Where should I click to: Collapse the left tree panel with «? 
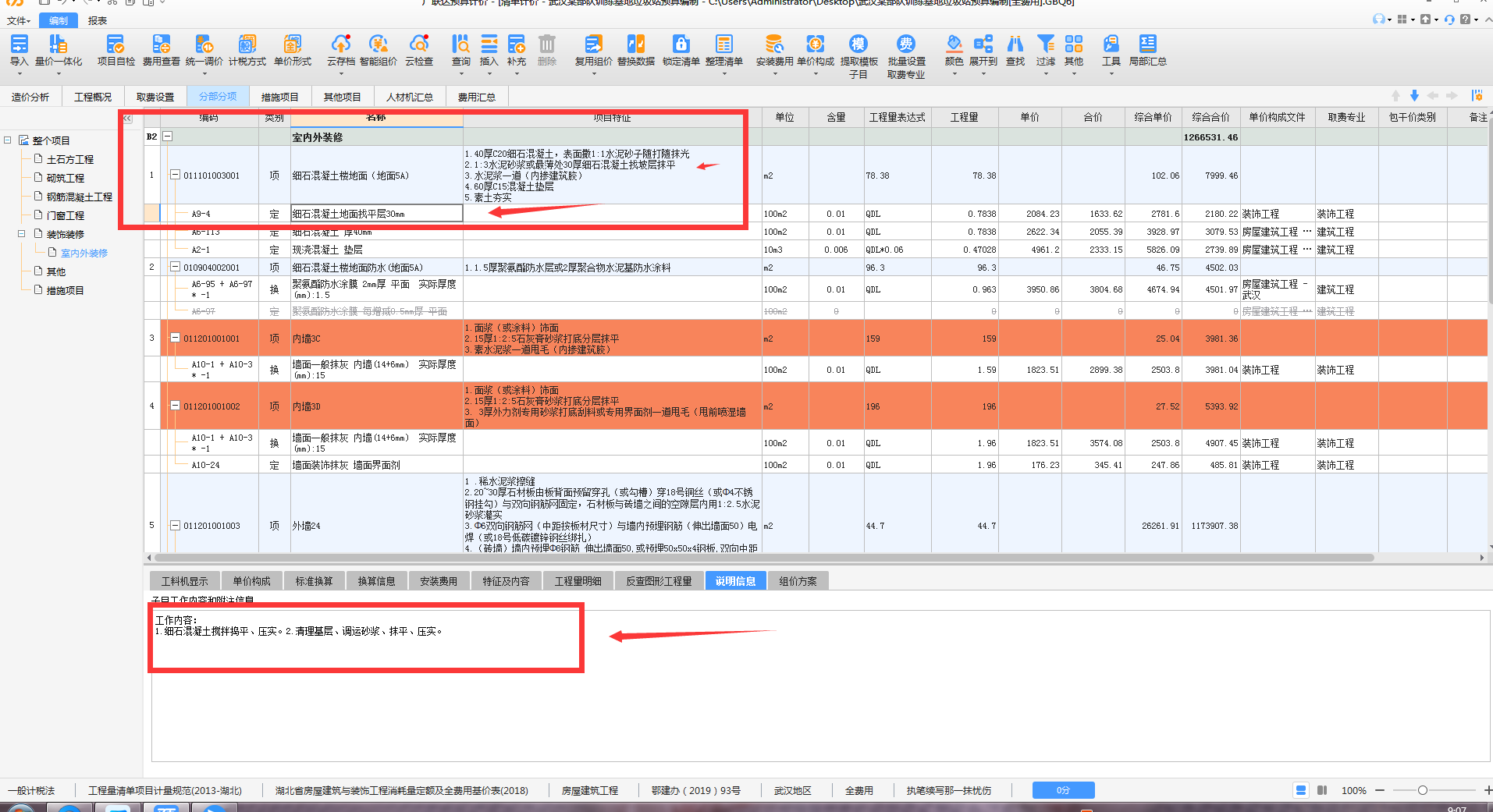(x=127, y=119)
